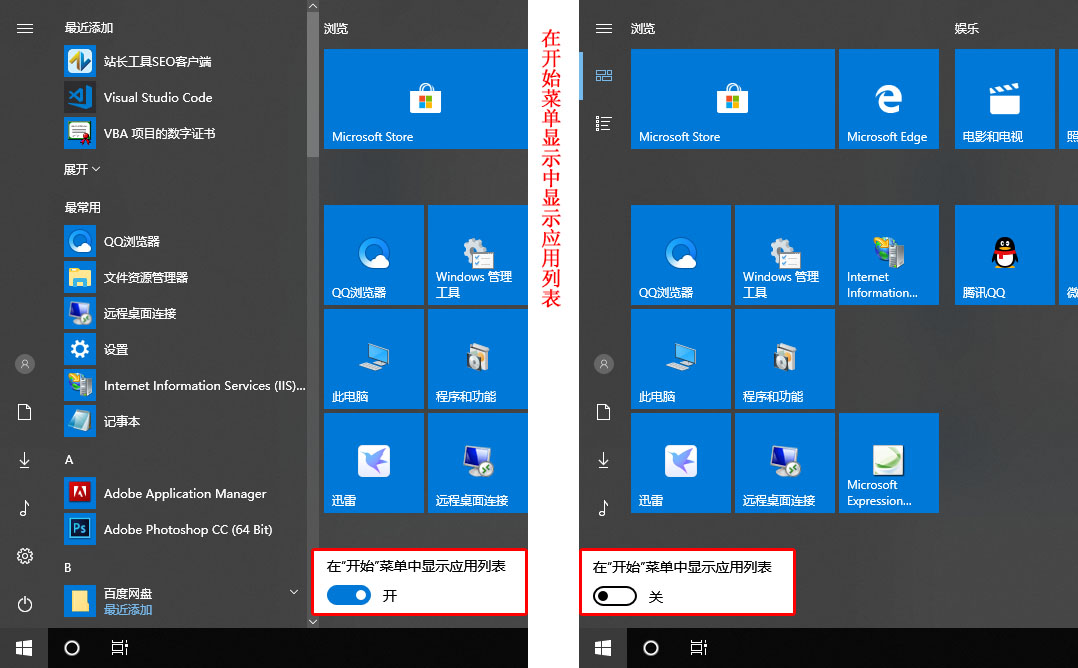1078x668 pixels.
Task: Click the letter A header in app list
Action: (69, 459)
